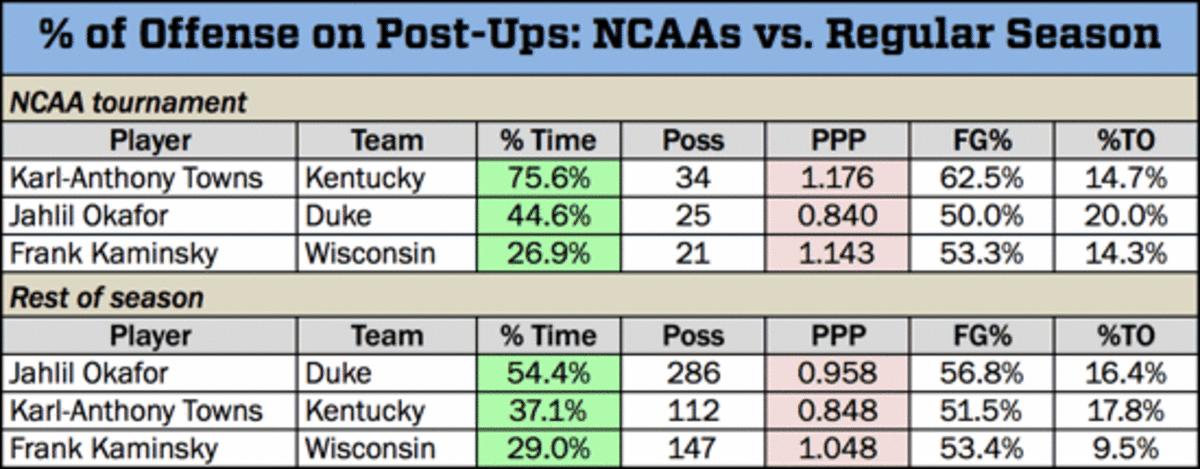
Task: Click the 147 possessions cell
Action: pyautogui.click(x=693, y=447)
